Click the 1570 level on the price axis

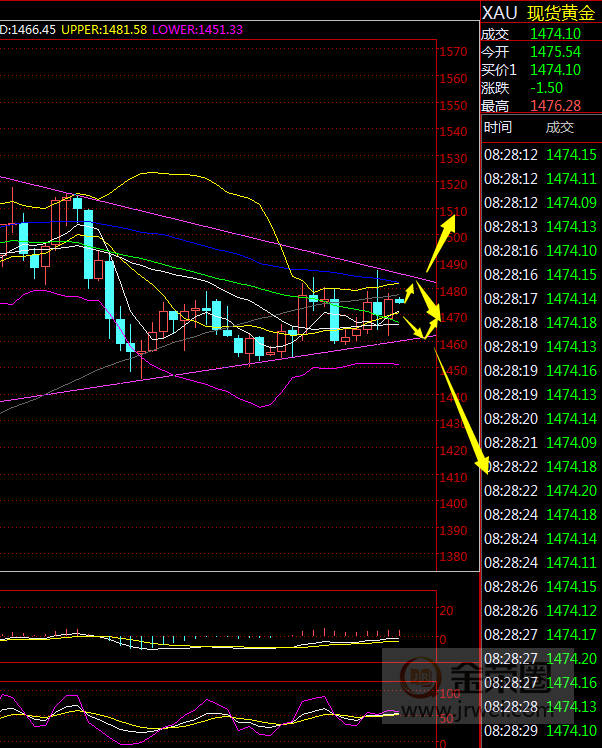tap(455, 52)
